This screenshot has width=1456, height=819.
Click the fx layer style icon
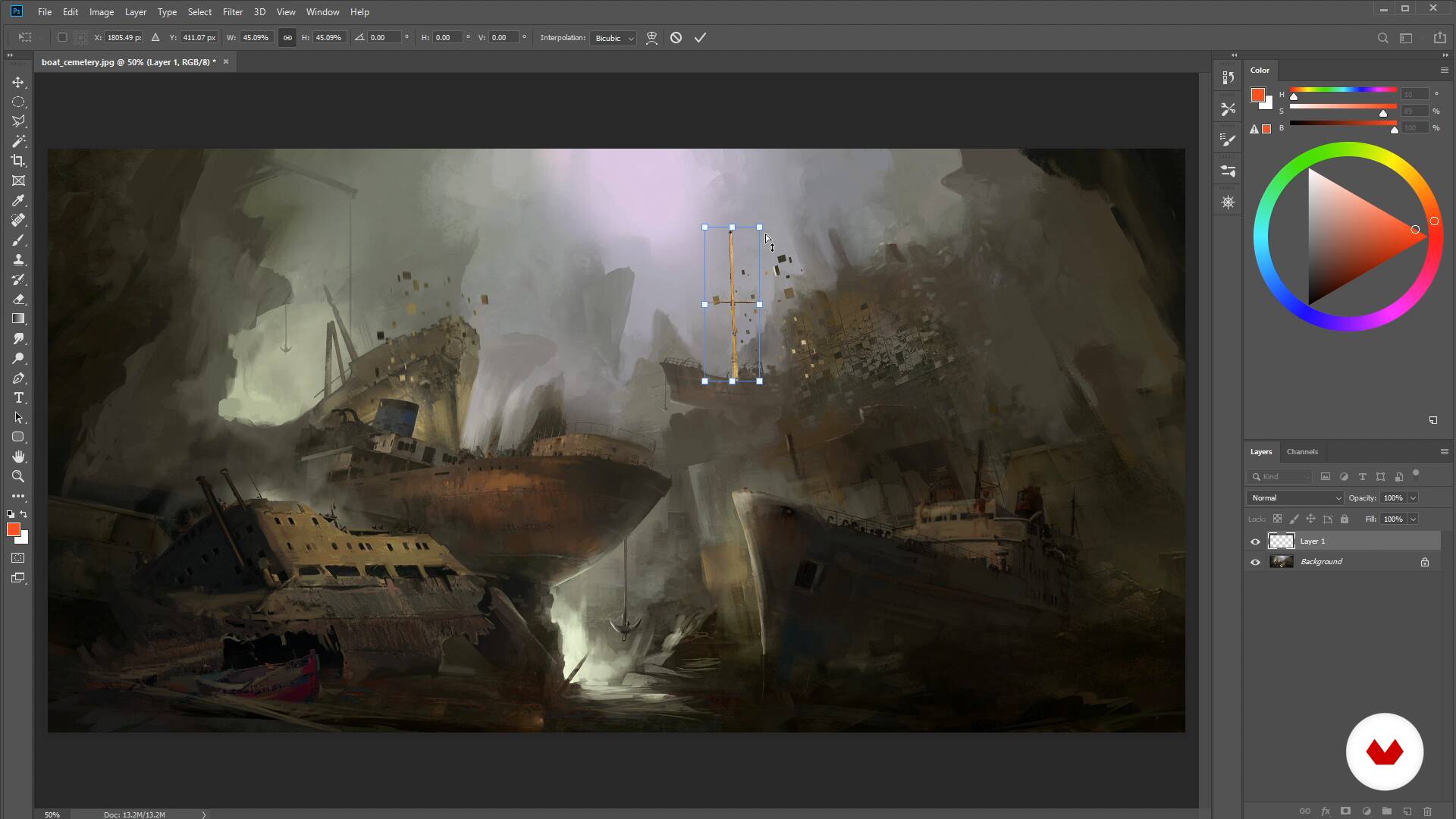1326,811
